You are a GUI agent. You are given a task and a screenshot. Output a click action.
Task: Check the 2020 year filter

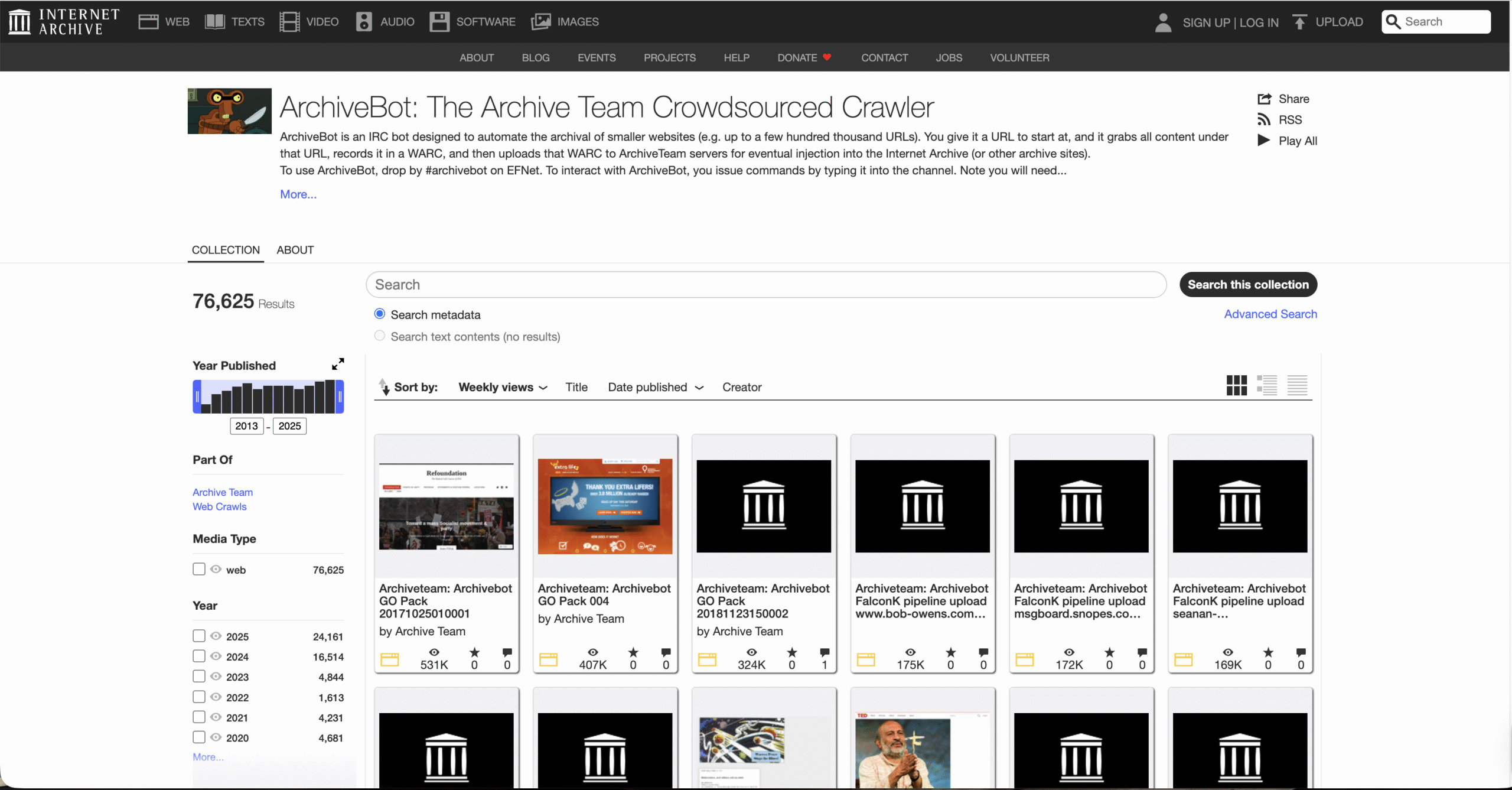point(199,737)
